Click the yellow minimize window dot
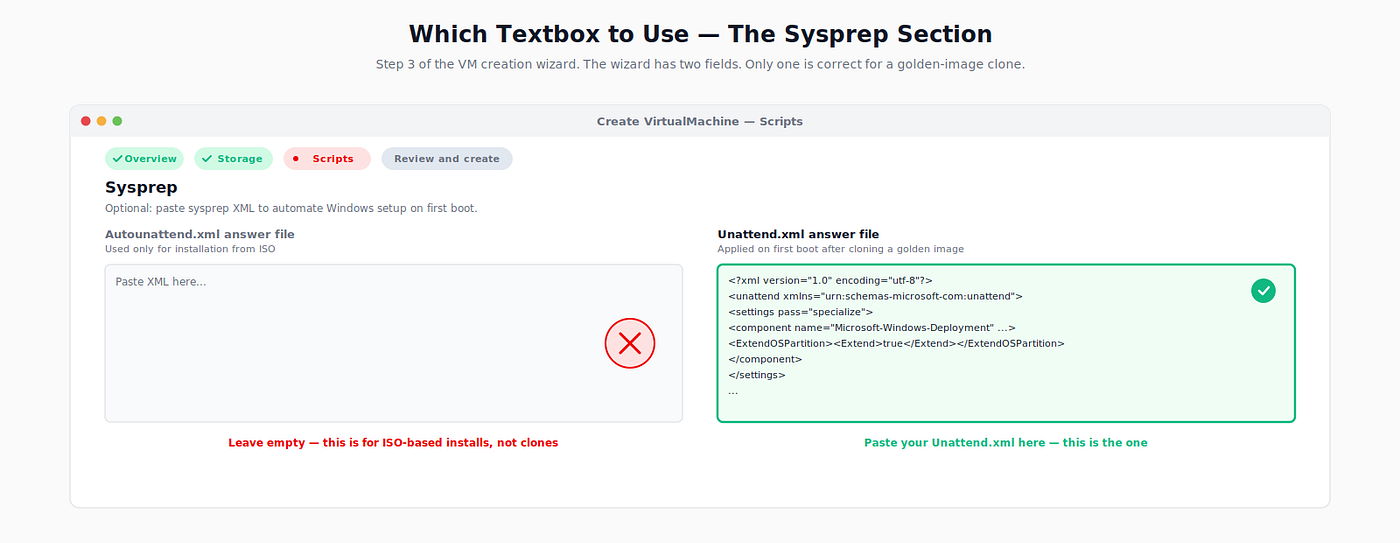Viewport: 1400px width, 543px height. click(101, 121)
